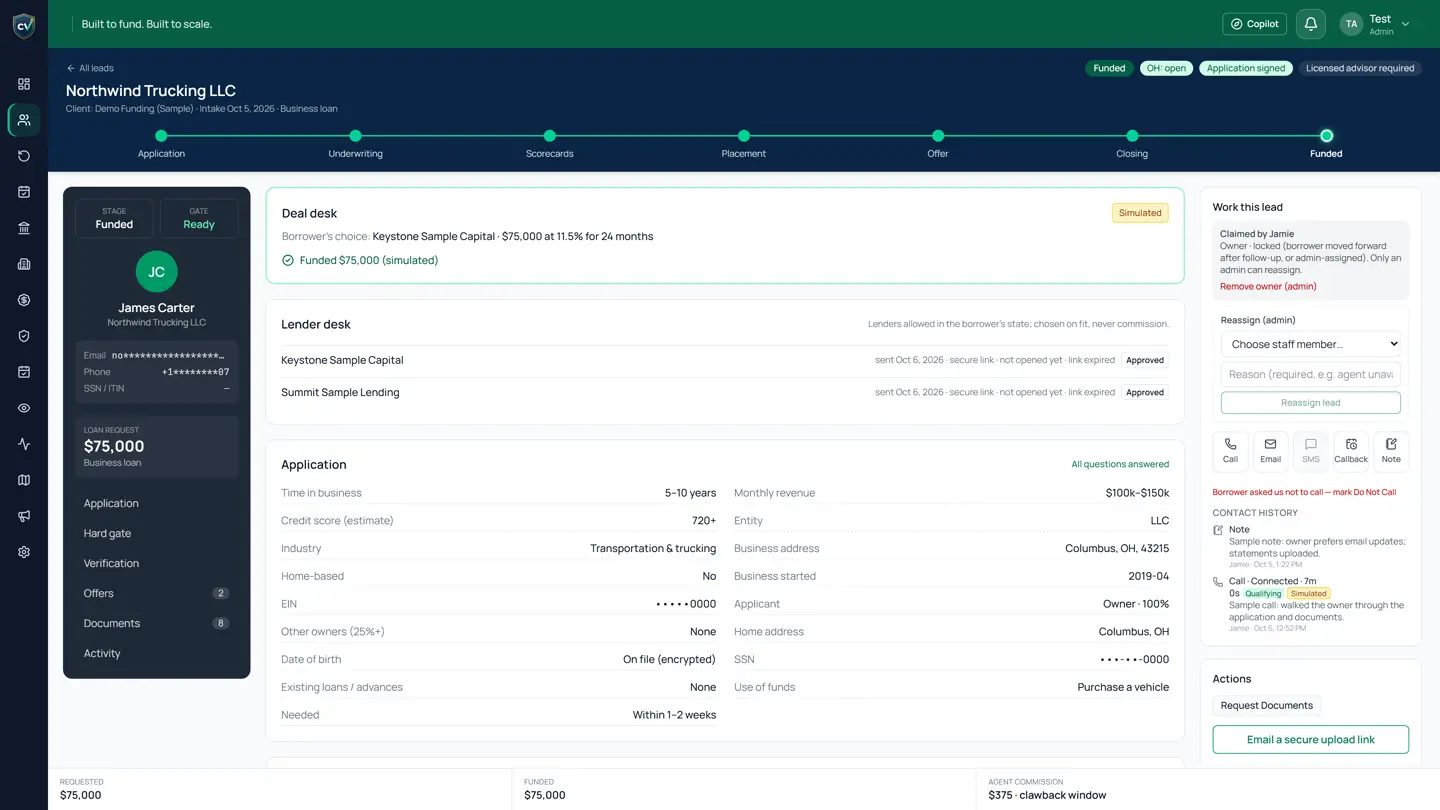The width and height of the screenshot is (1440, 810).
Task: Click the Reassign lead button
Action: click(x=1311, y=402)
